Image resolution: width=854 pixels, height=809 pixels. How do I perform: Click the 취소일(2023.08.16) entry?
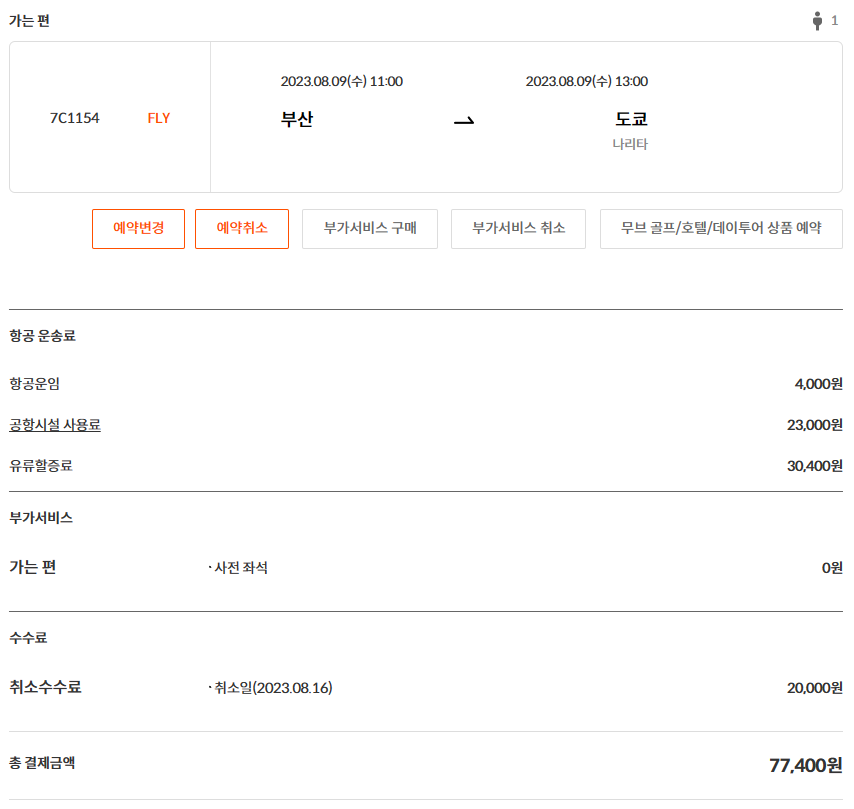point(270,688)
